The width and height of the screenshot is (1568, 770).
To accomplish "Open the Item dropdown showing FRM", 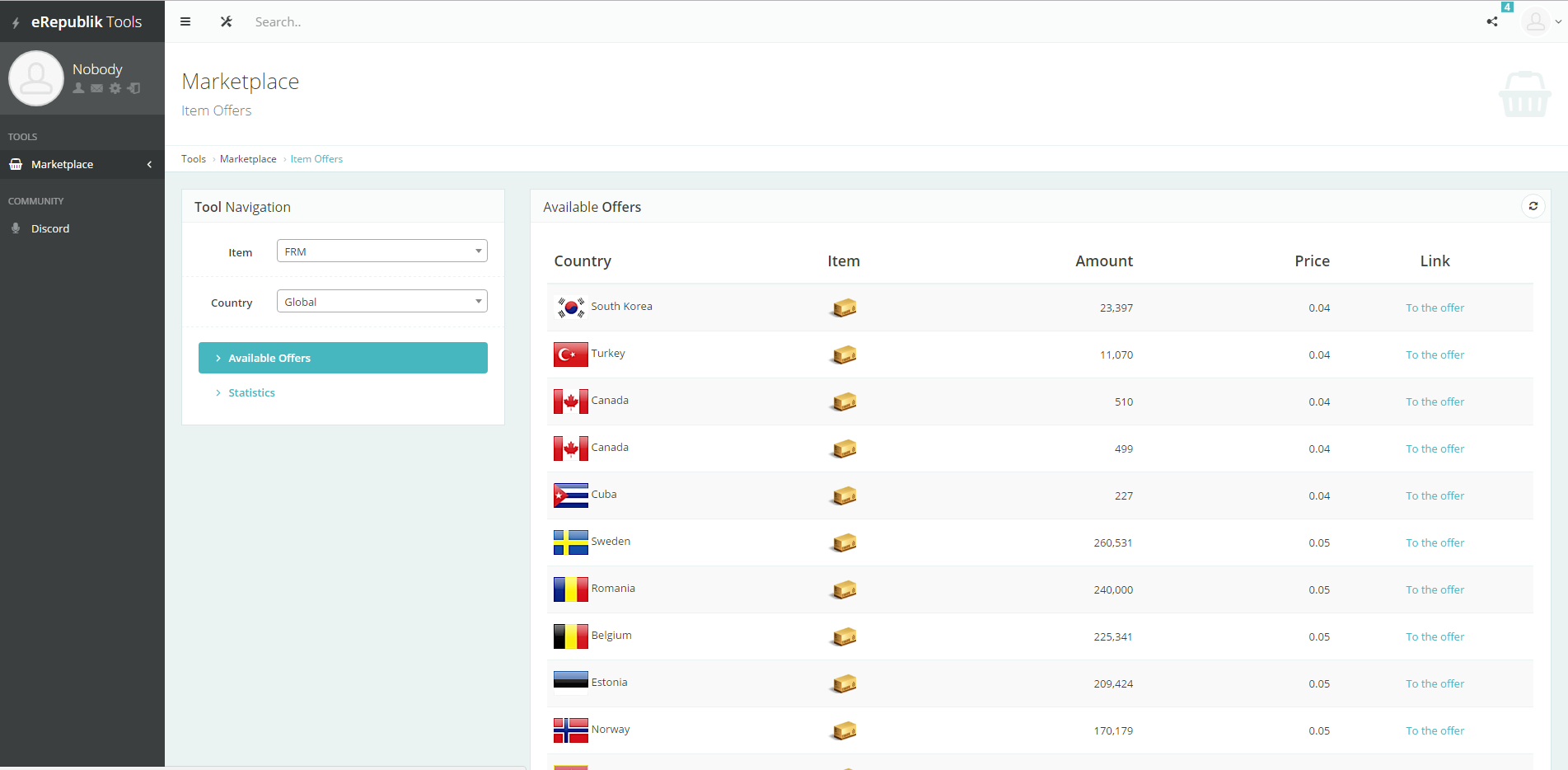I will (381, 251).
